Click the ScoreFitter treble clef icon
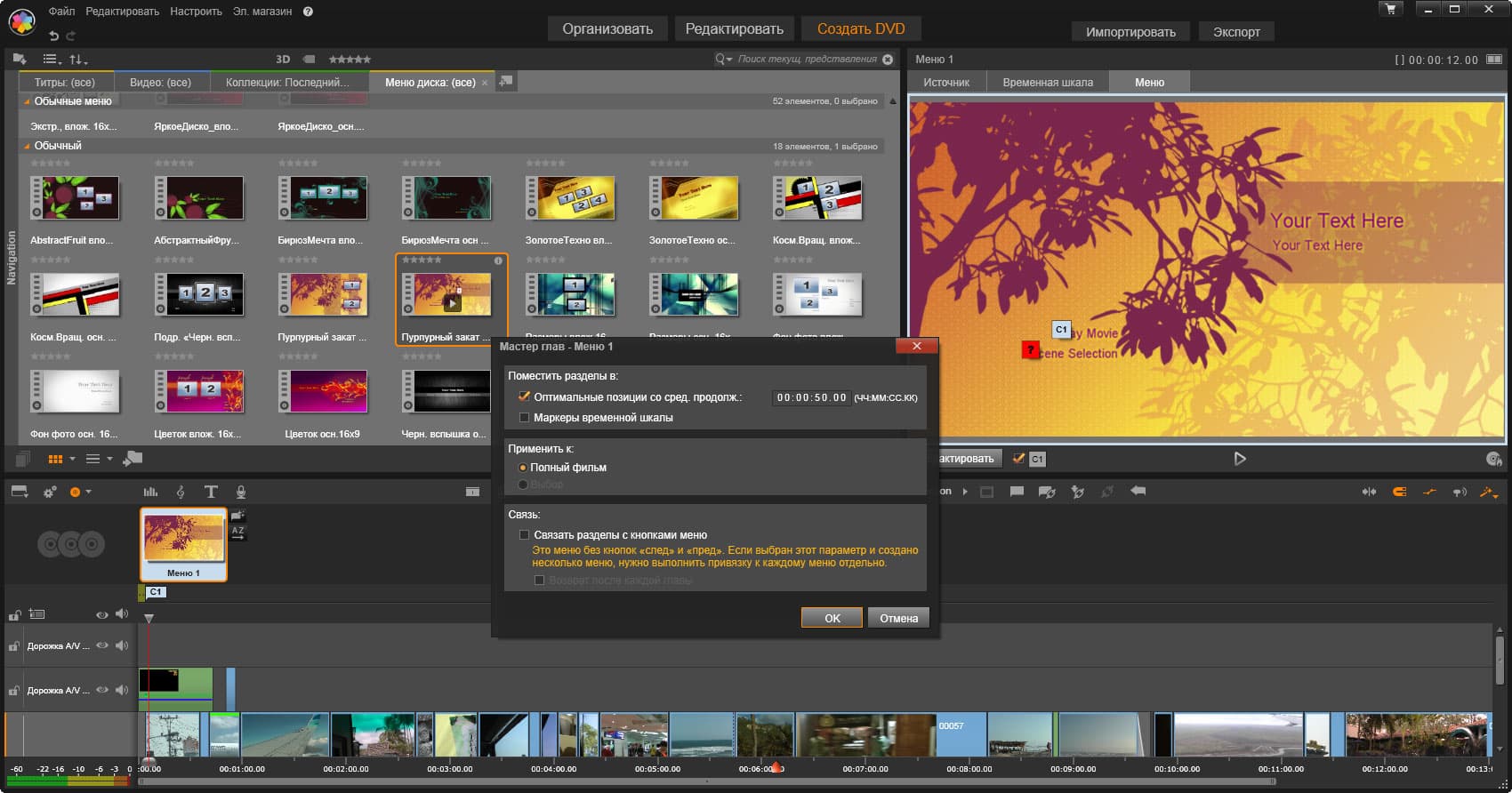 [181, 492]
